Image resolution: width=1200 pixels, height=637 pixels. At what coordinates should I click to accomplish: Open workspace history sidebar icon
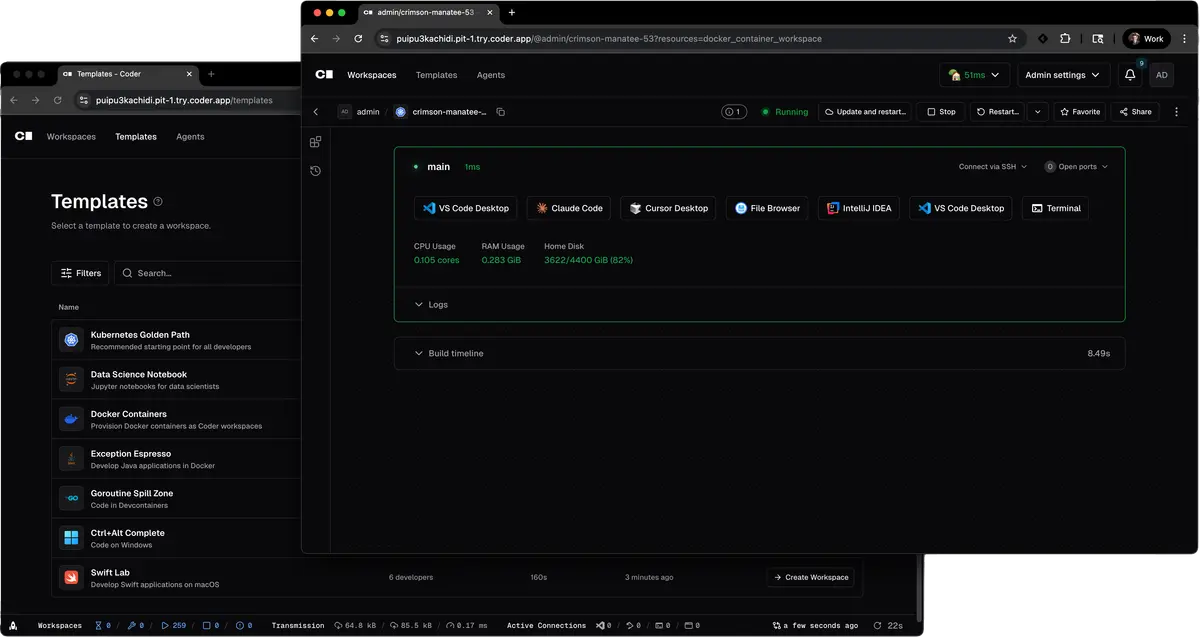315,171
